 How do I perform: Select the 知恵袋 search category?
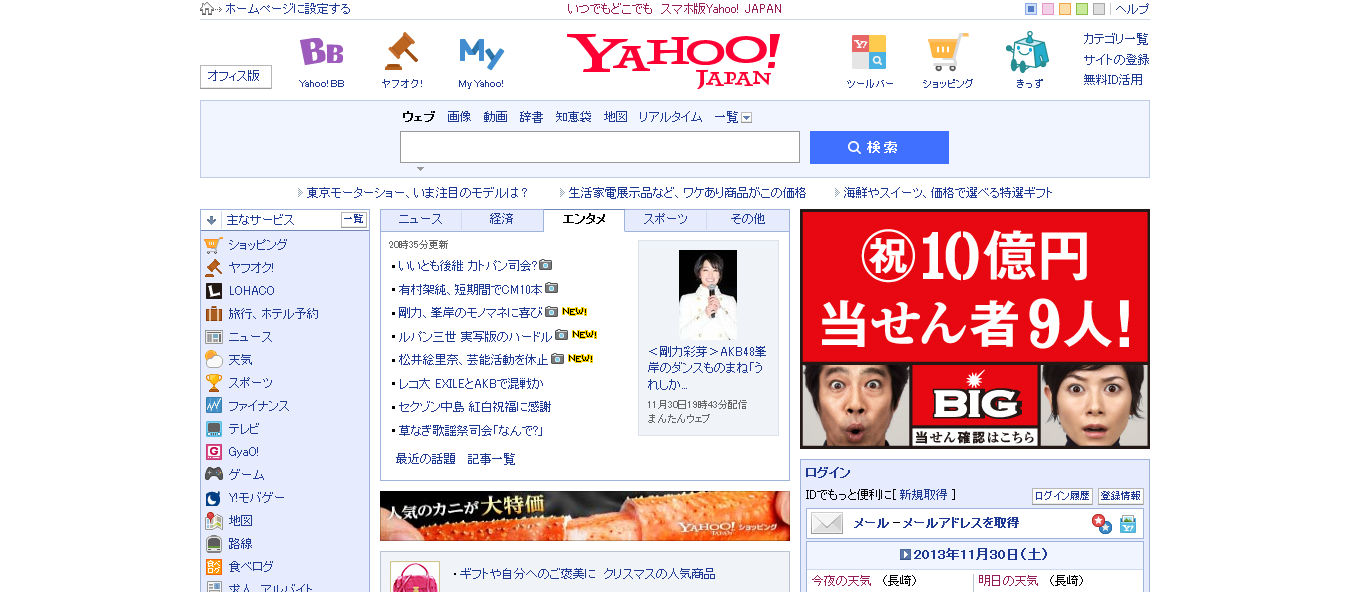(573, 117)
